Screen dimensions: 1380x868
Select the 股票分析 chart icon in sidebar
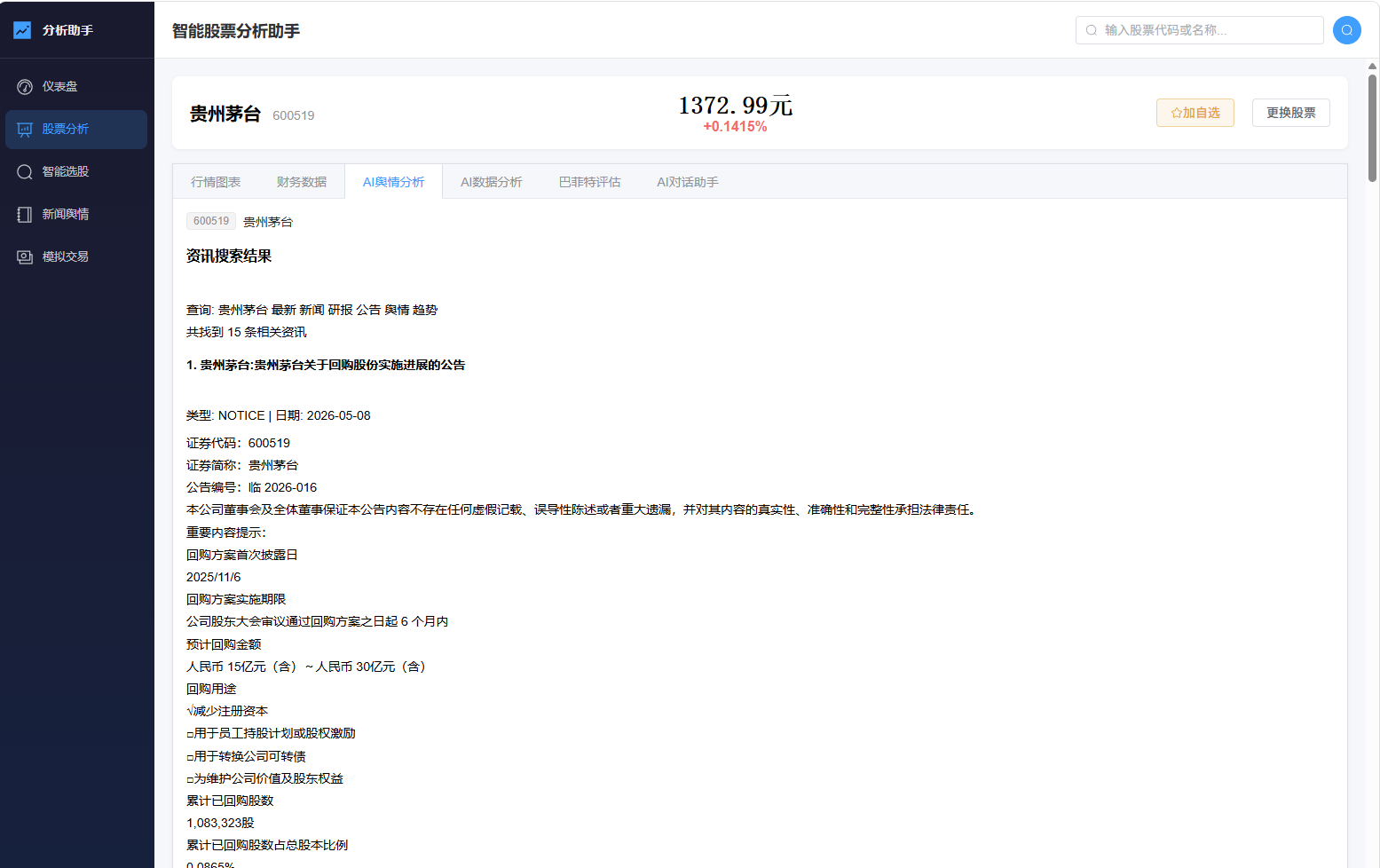(x=25, y=130)
